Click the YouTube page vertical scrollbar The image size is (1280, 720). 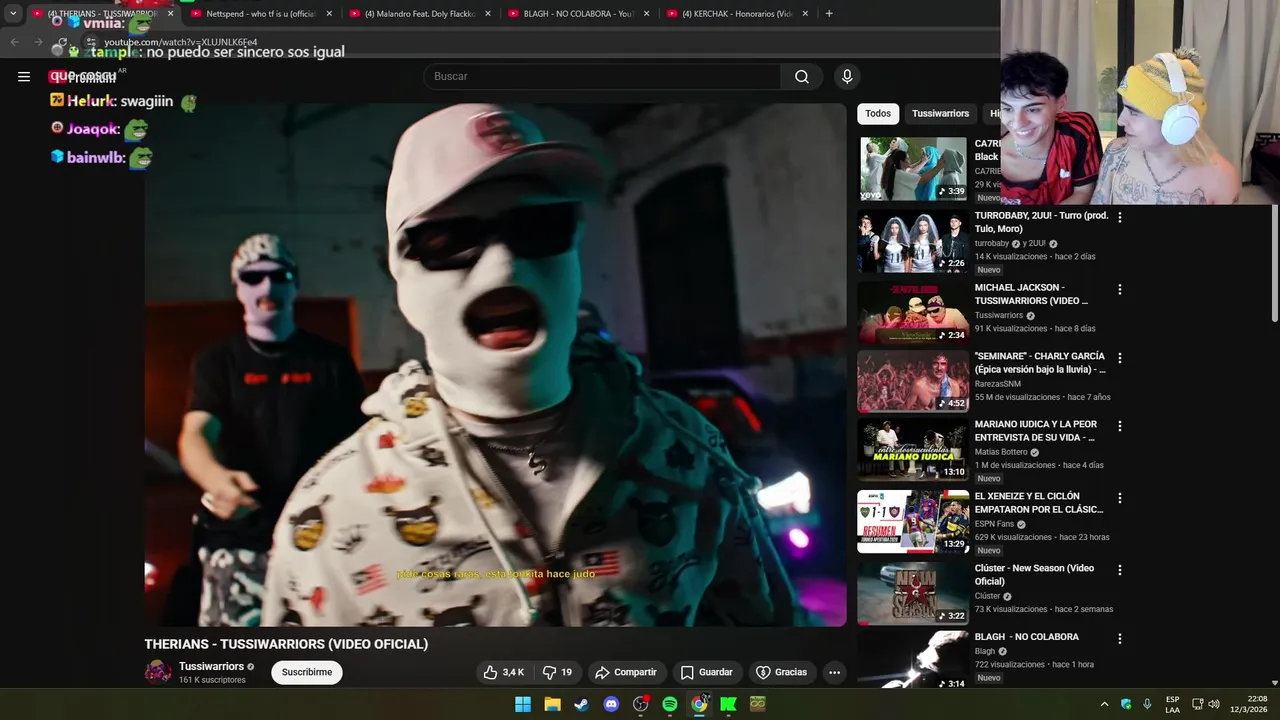click(1274, 263)
